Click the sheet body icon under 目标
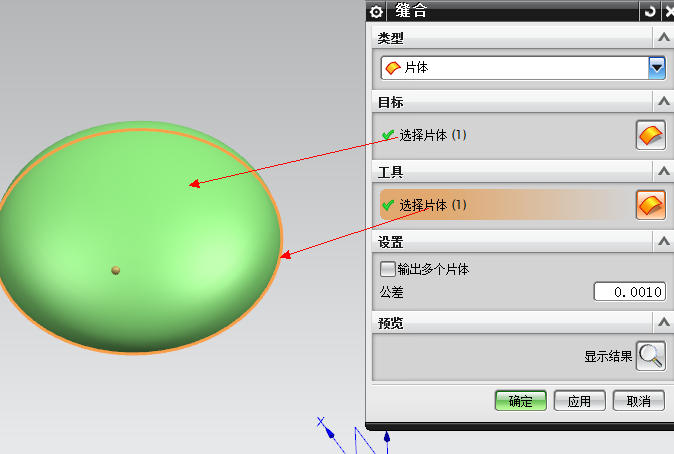 pos(650,135)
